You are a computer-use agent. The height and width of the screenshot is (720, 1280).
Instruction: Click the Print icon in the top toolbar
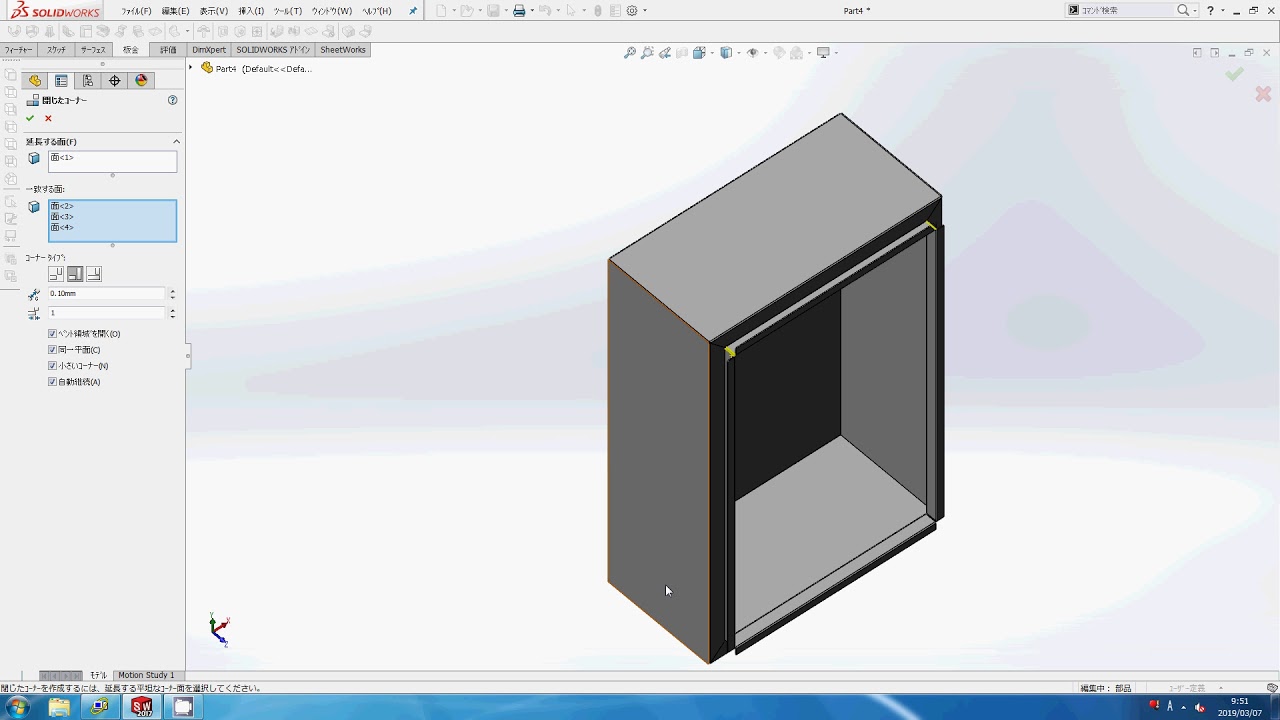click(x=519, y=11)
